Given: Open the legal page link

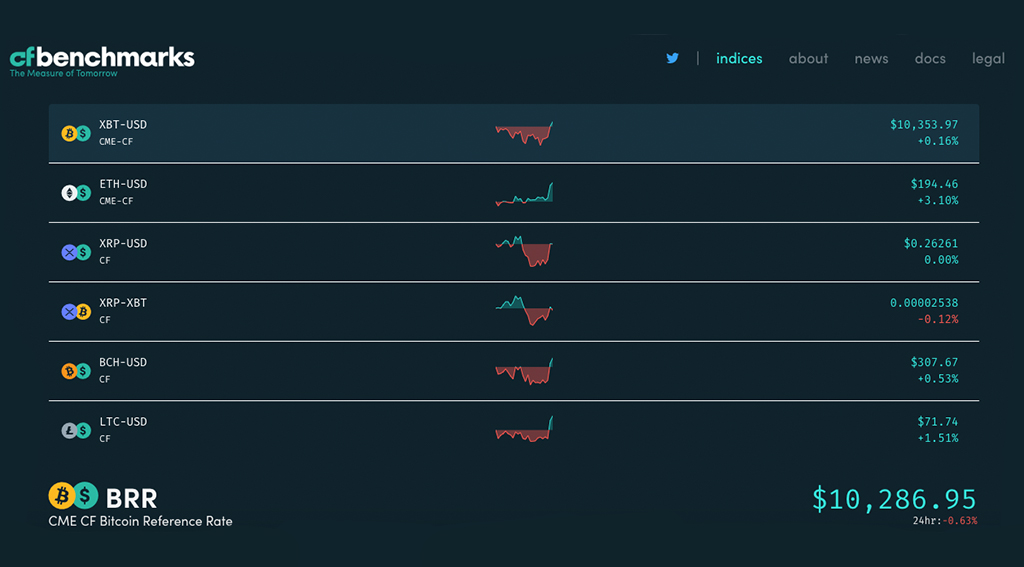Looking at the screenshot, I should coord(988,58).
